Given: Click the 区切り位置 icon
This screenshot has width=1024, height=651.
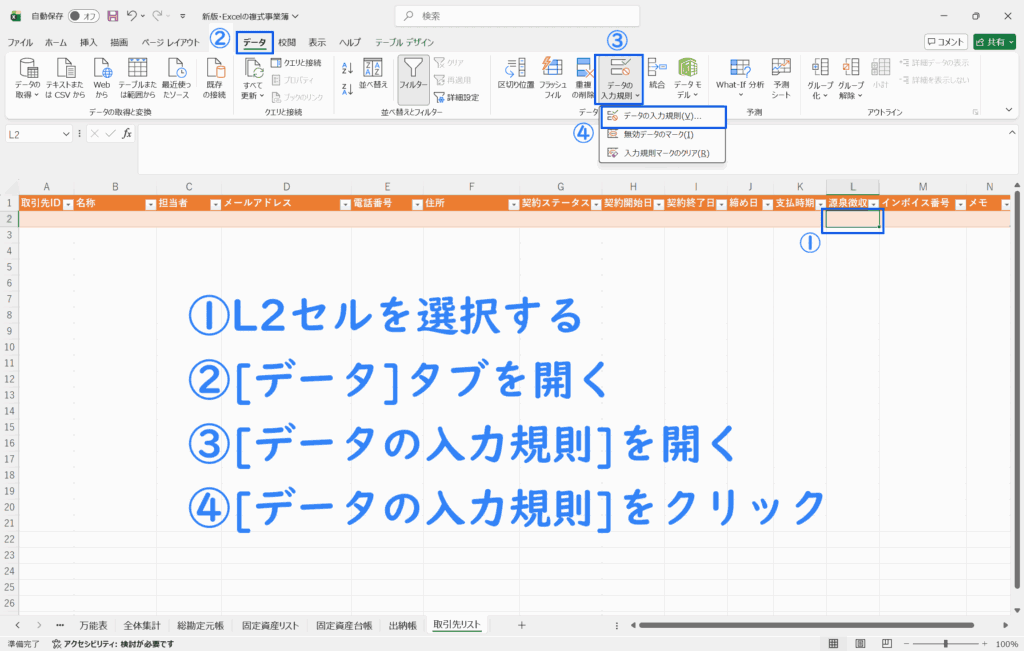Looking at the screenshot, I should coord(515,74).
